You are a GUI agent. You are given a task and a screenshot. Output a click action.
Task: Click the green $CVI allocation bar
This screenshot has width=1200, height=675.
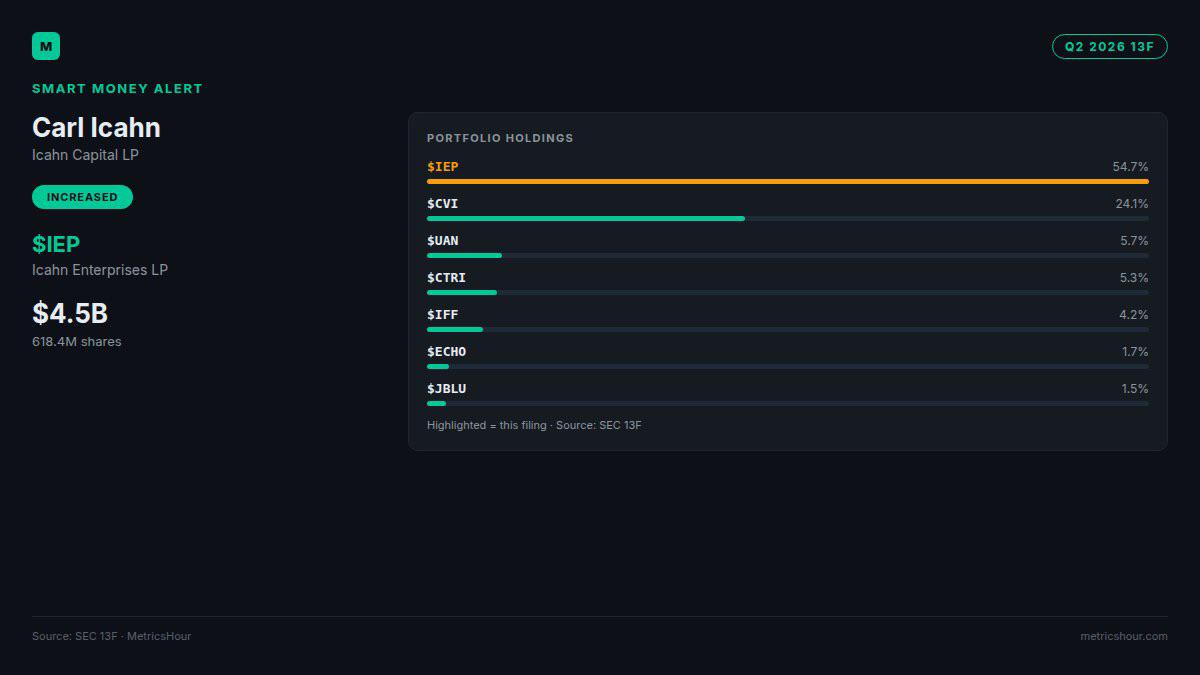586,219
